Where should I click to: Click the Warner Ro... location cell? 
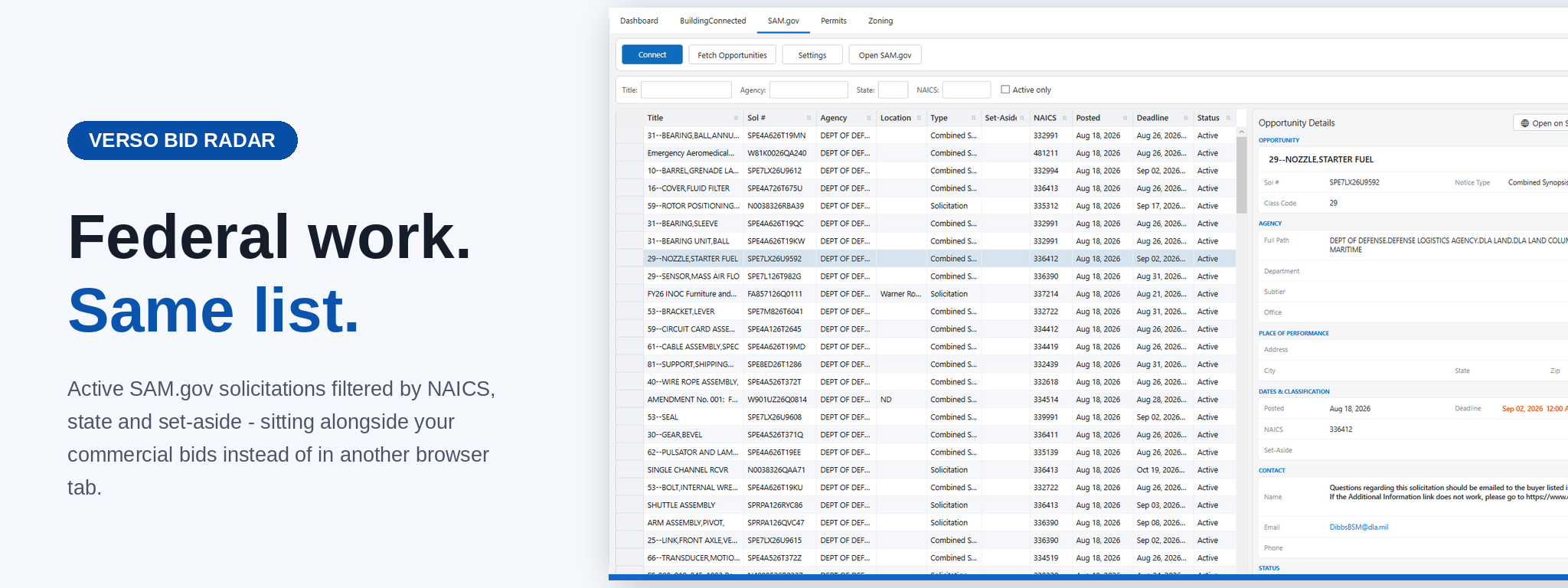point(901,294)
